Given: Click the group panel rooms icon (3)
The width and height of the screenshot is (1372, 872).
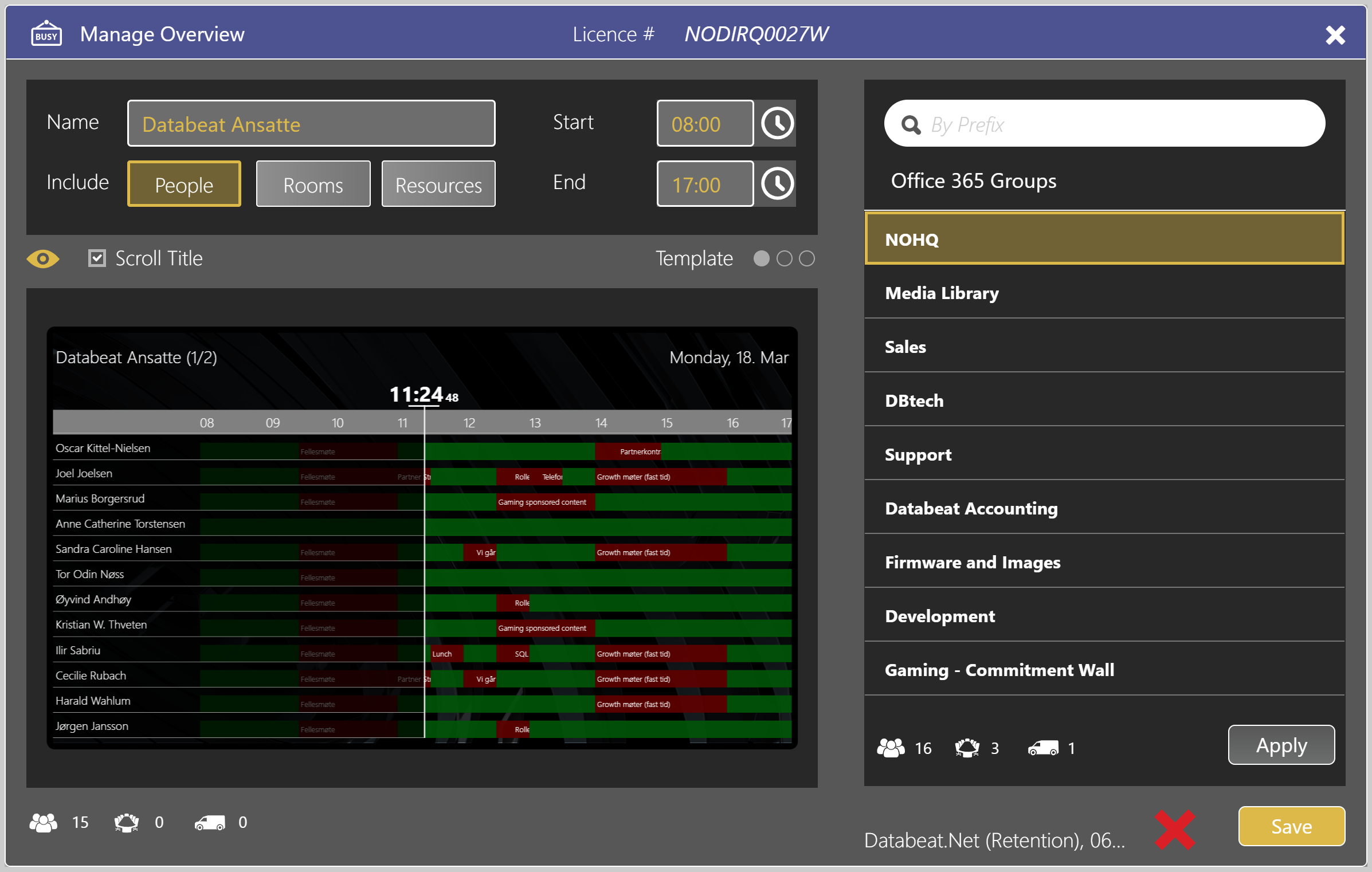Looking at the screenshot, I should click(967, 748).
